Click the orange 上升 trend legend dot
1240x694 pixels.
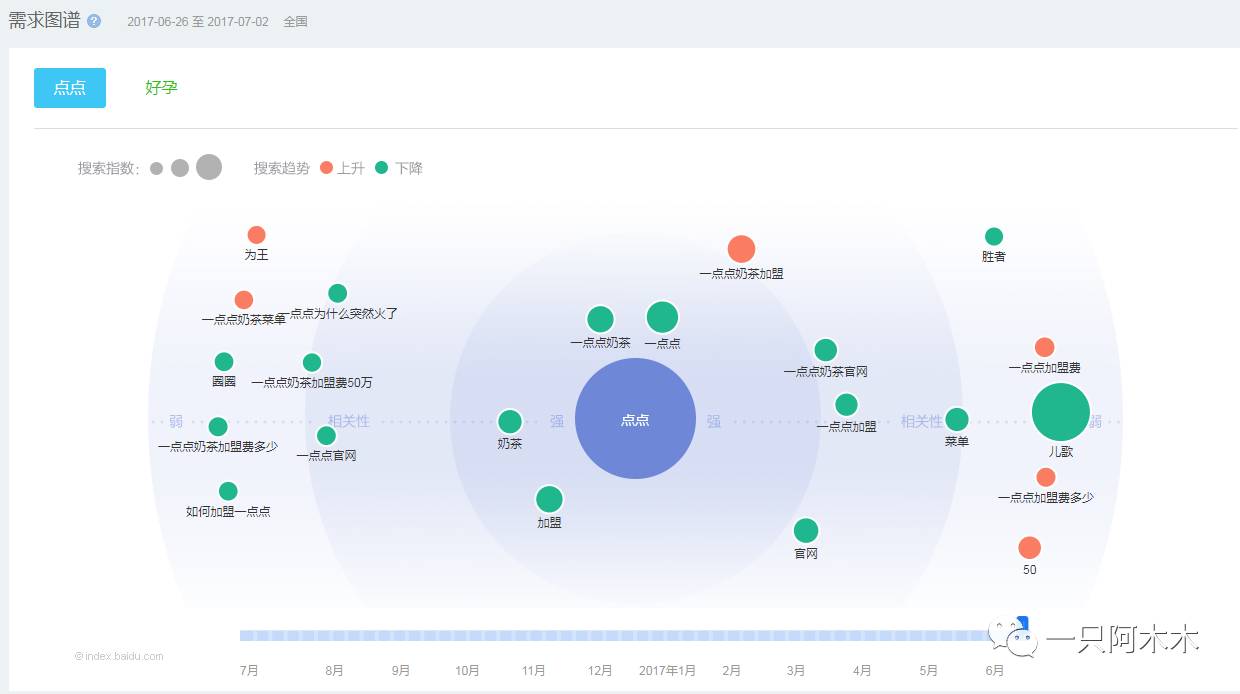[x=326, y=168]
